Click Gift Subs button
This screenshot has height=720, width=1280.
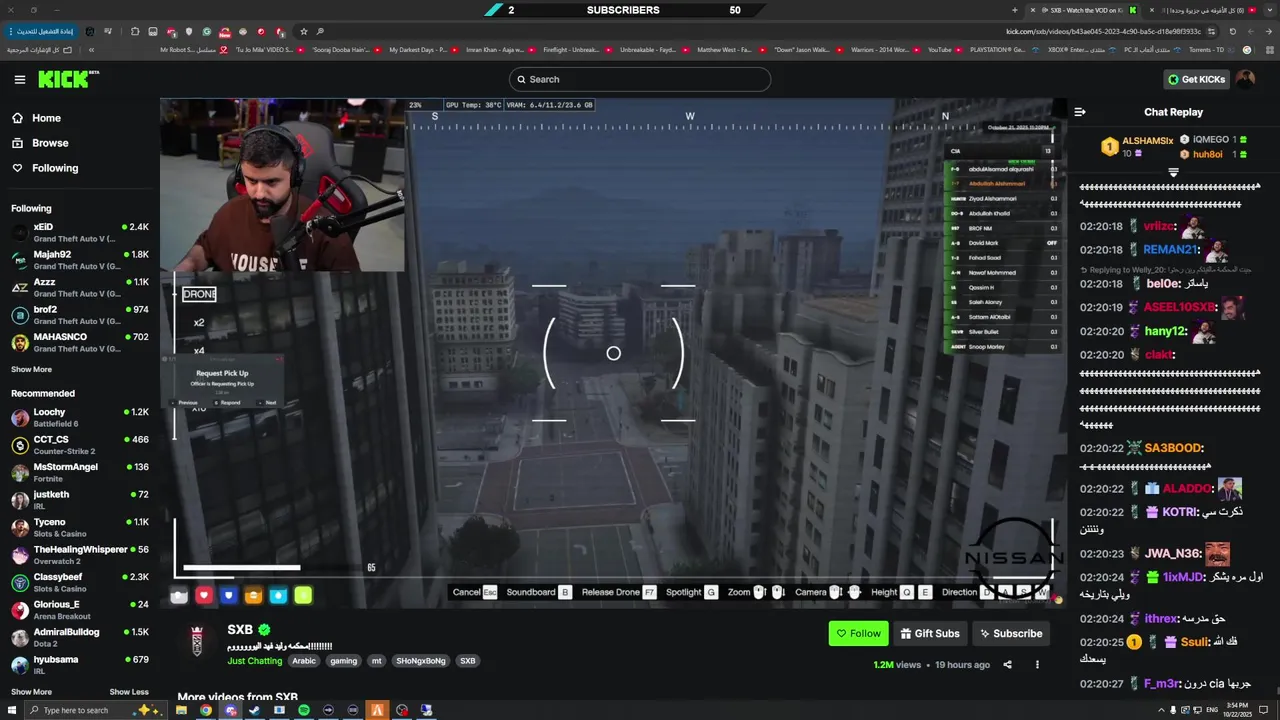930,633
